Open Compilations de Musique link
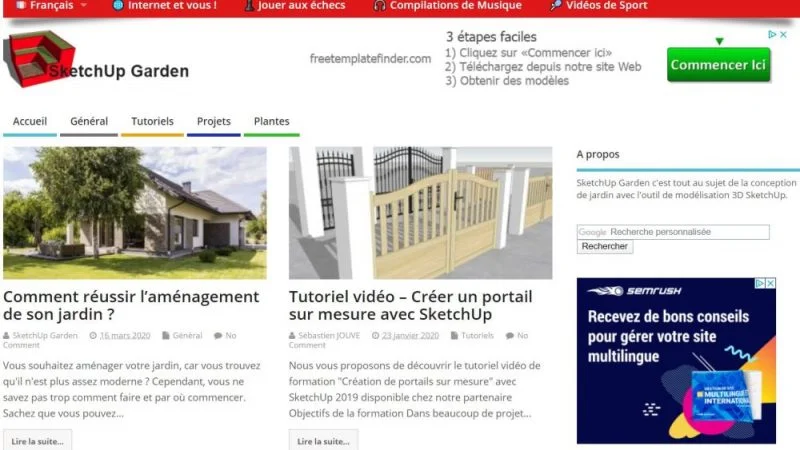Viewport: 800px width, 450px height. pyautogui.click(x=456, y=6)
